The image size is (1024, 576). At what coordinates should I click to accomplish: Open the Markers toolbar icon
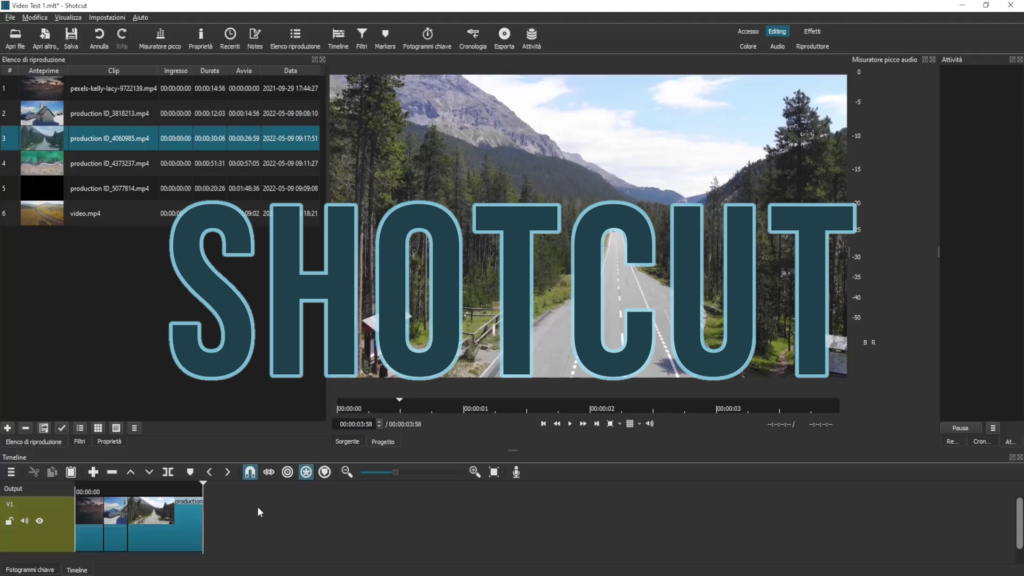click(x=385, y=39)
